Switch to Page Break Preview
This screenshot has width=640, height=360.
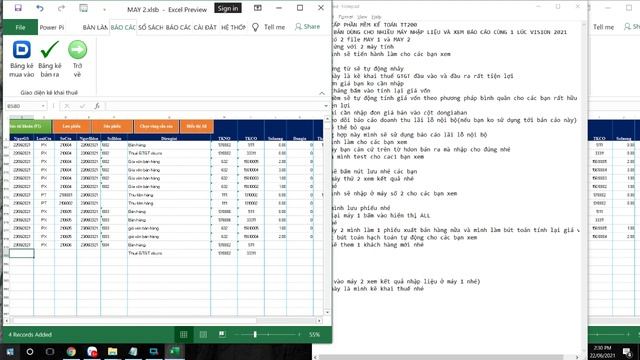222,335
